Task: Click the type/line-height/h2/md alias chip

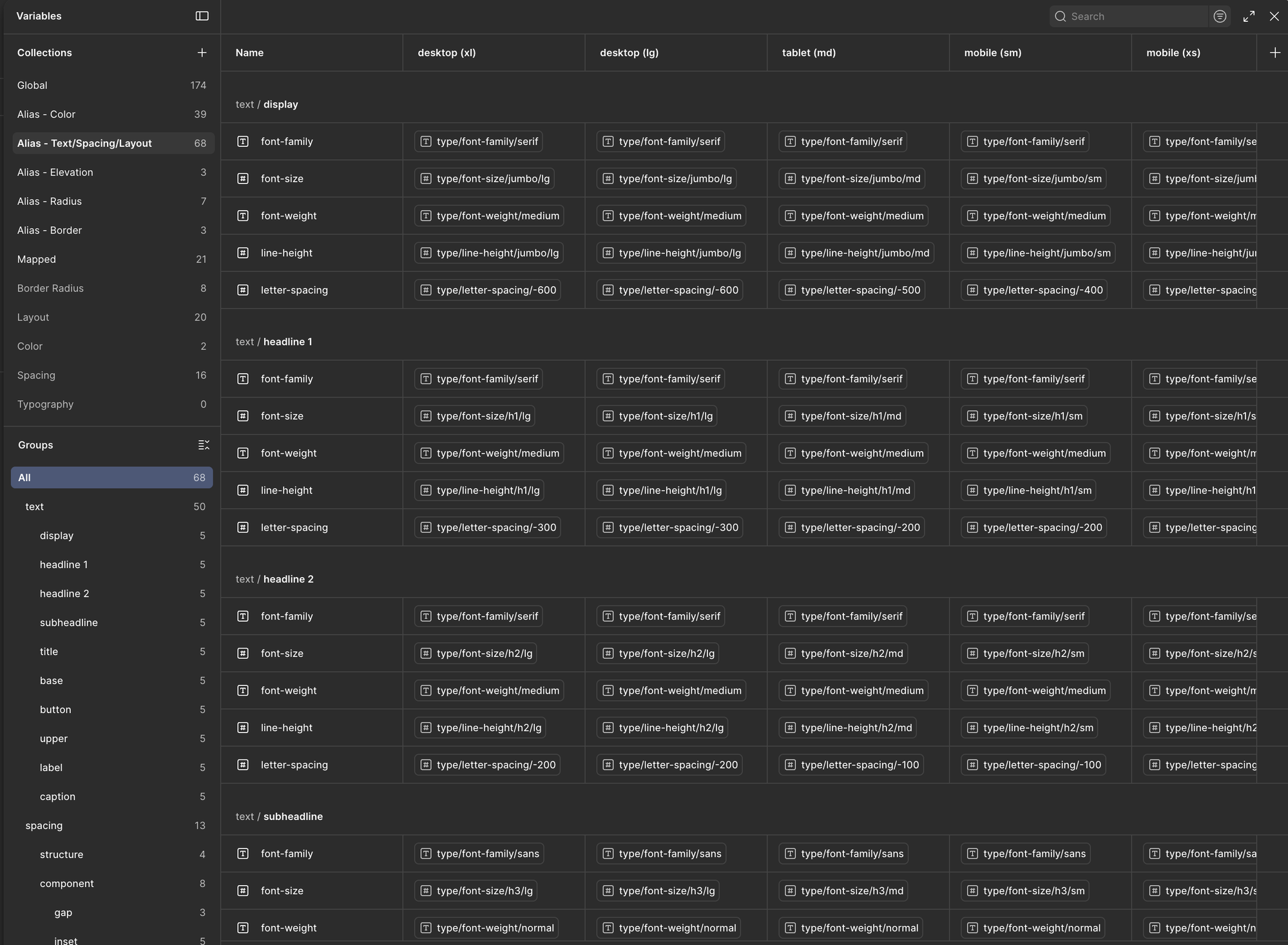Action: pos(848,727)
